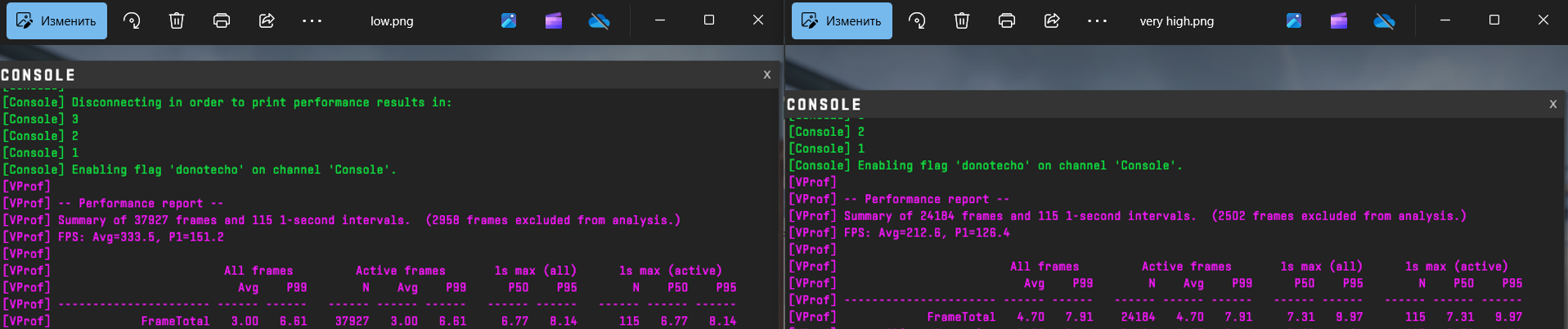
Task: Share the very high.png image
Action: point(1052,21)
